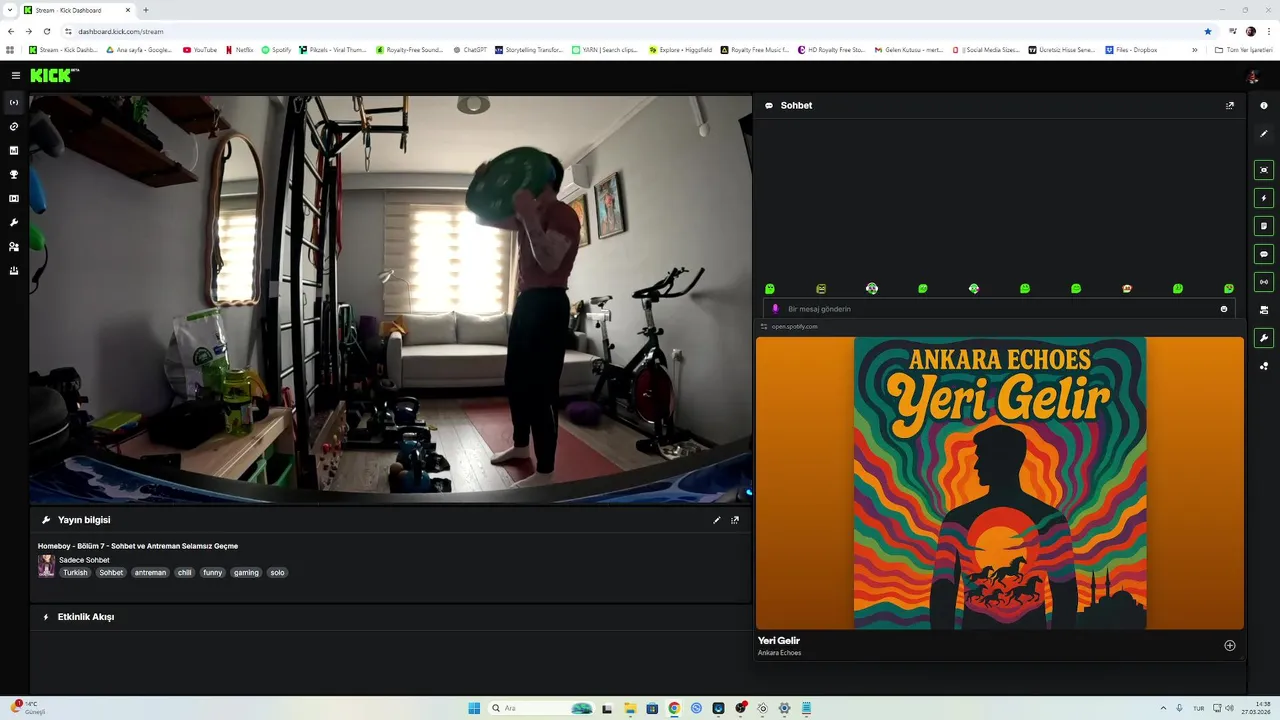The image size is (1280, 720).
Task: Click the user avatar at top right
Action: (1252, 76)
